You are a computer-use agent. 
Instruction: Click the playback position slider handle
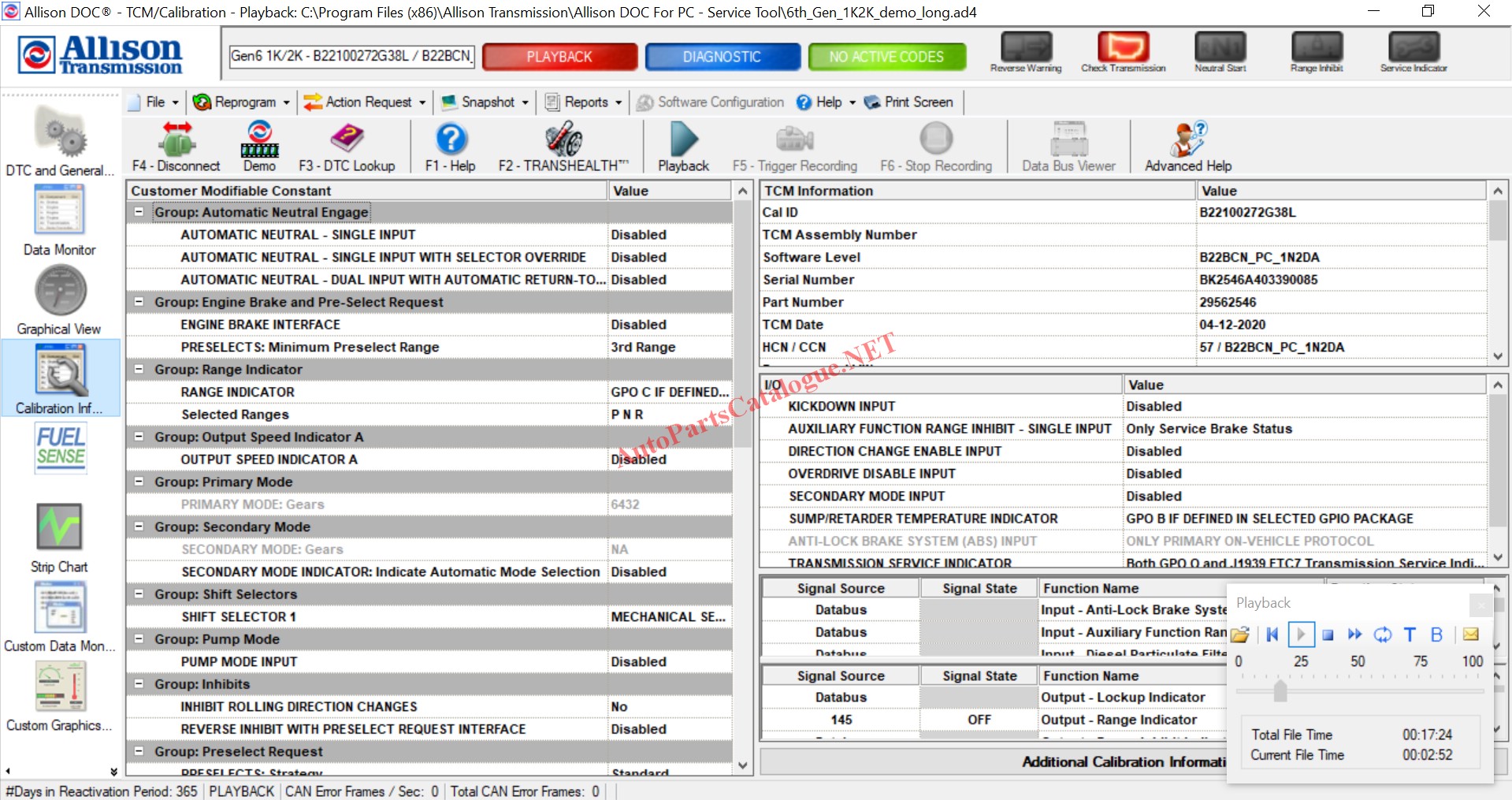point(1280,691)
